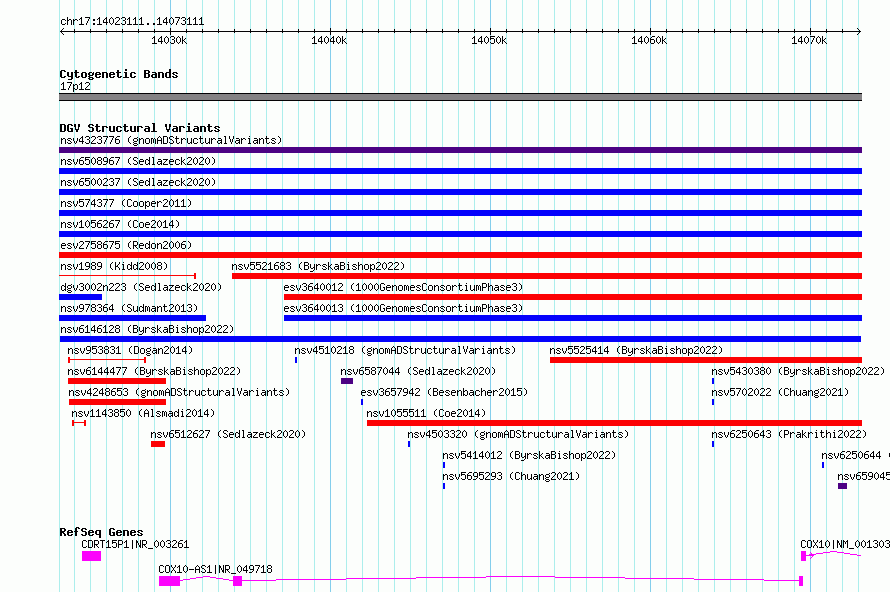Click the esv3640012 1000Genomes label
Viewport: 890px width, 592px height.
coord(403,287)
